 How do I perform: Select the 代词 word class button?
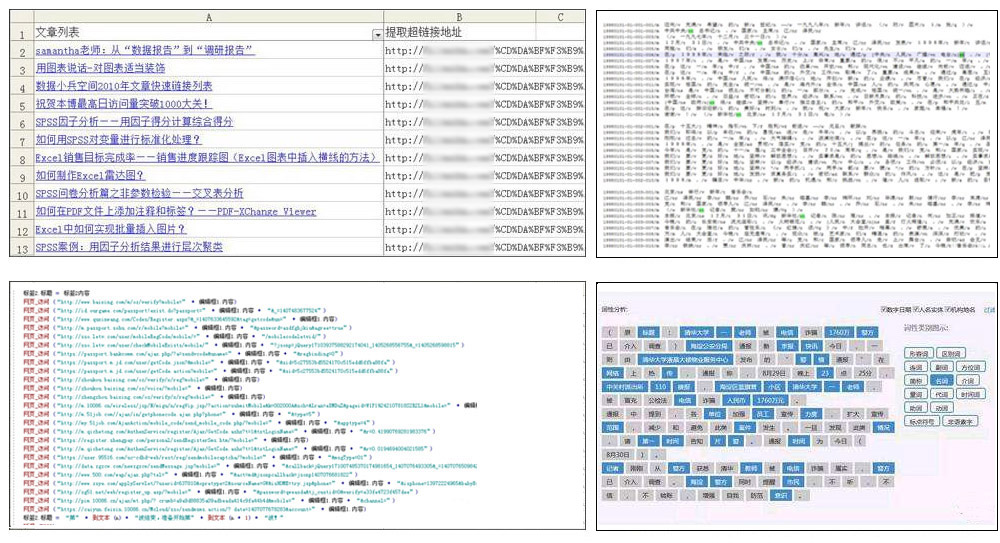point(942,394)
